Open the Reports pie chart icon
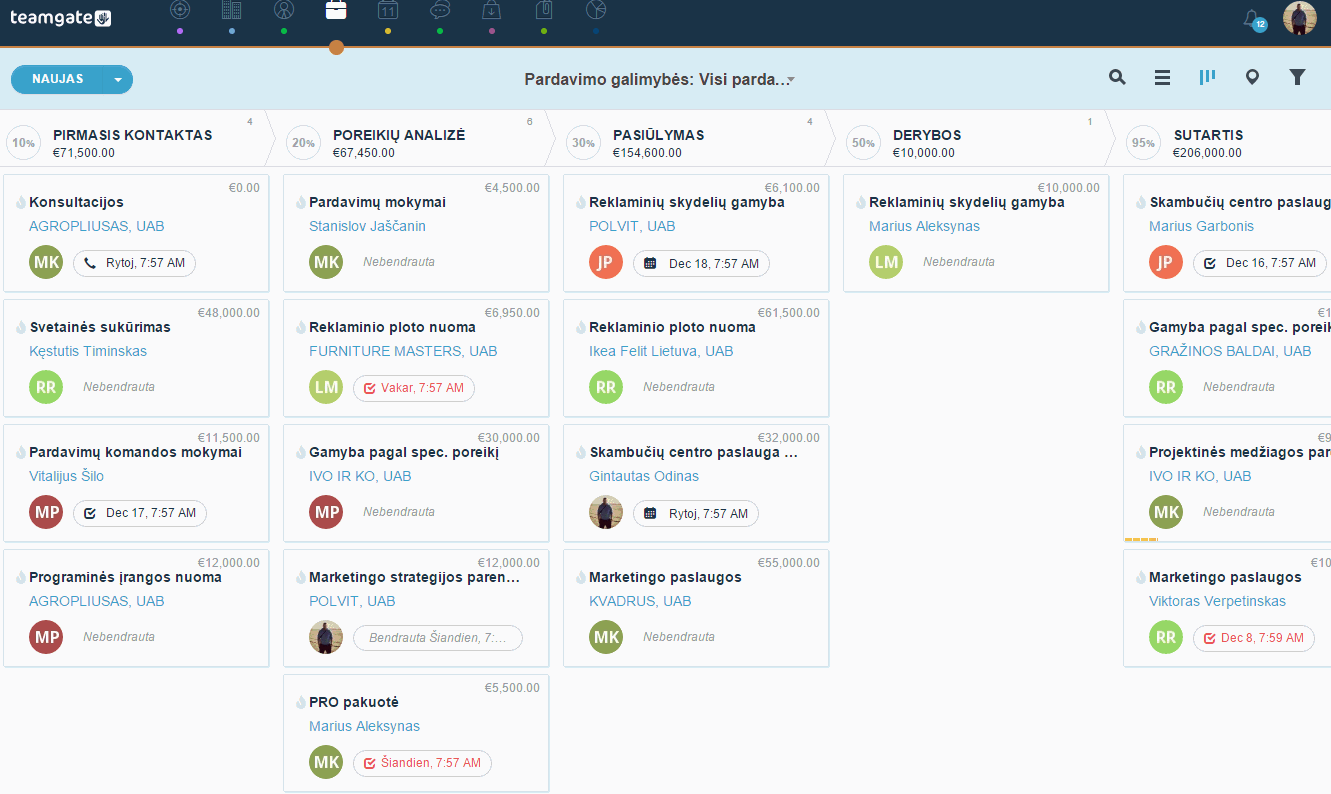The image size is (1331, 794). (596, 11)
